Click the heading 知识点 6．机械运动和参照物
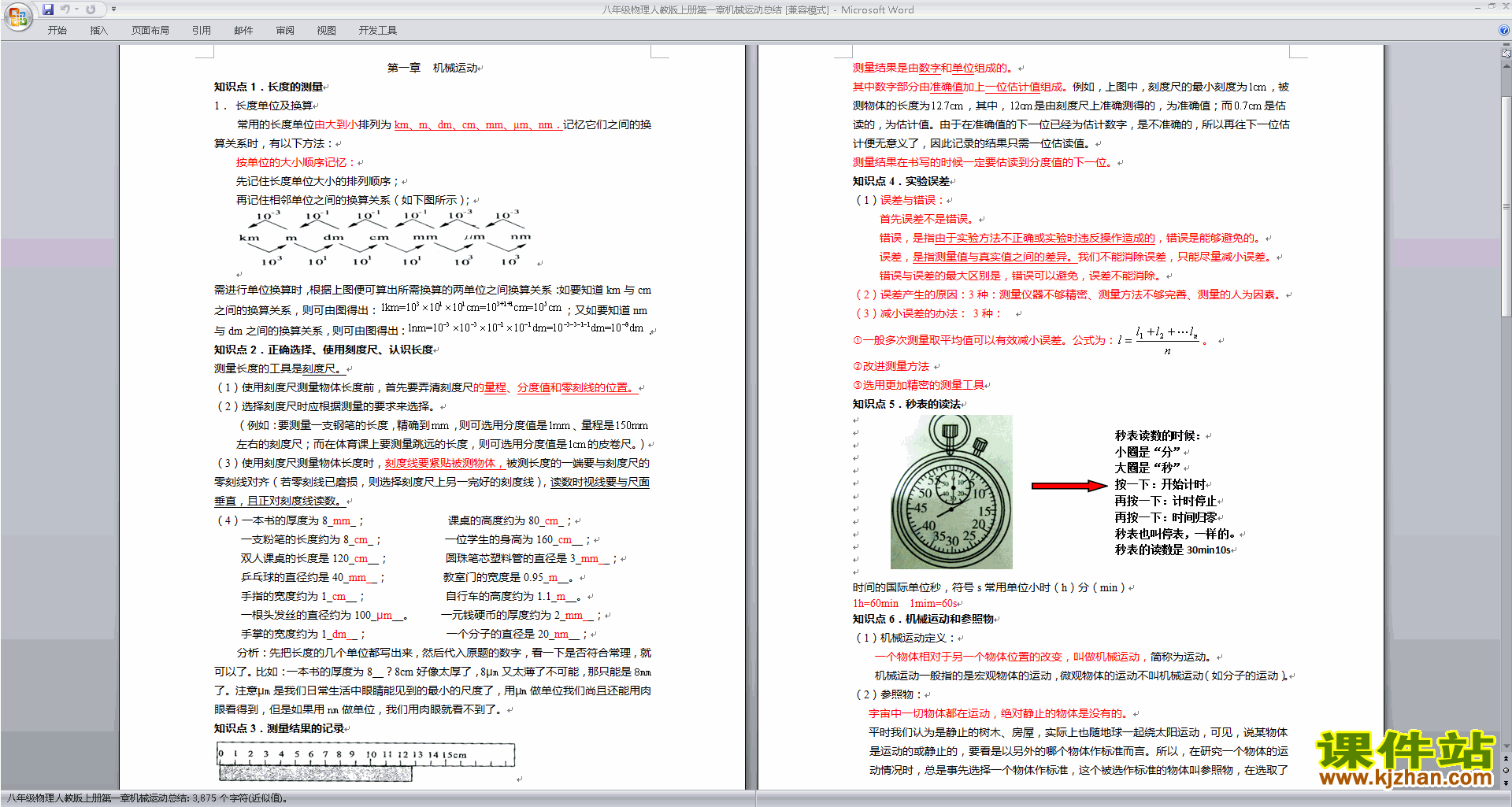This screenshot has width=1512, height=807. coord(923,619)
